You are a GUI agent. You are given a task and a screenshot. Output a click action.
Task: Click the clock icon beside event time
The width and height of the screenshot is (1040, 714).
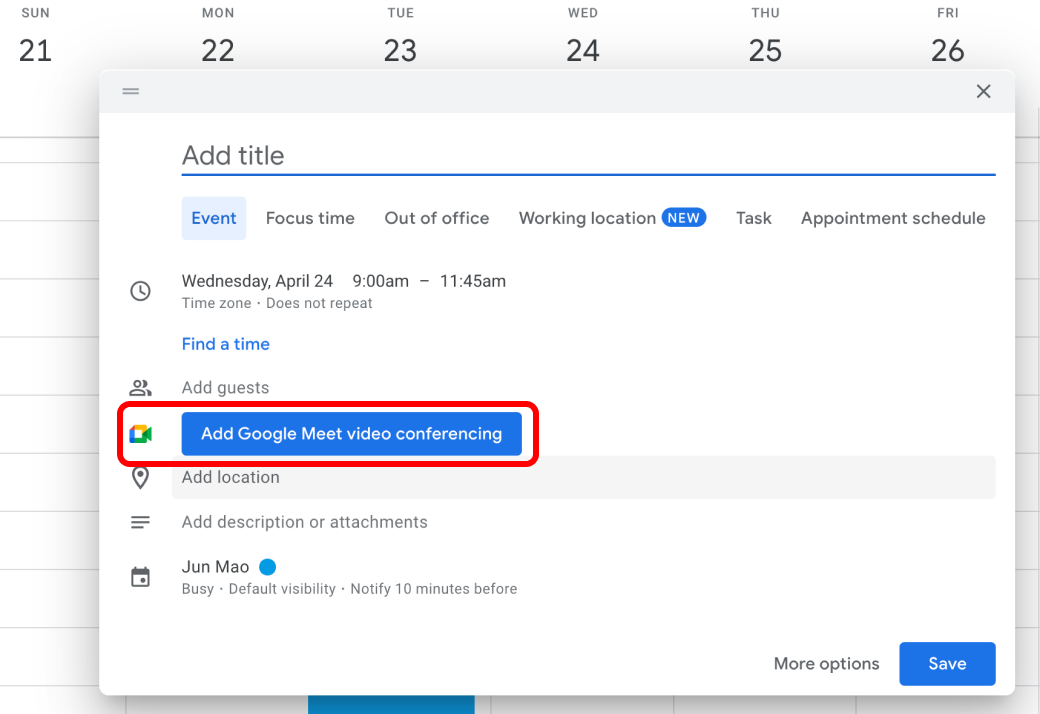(x=140, y=291)
